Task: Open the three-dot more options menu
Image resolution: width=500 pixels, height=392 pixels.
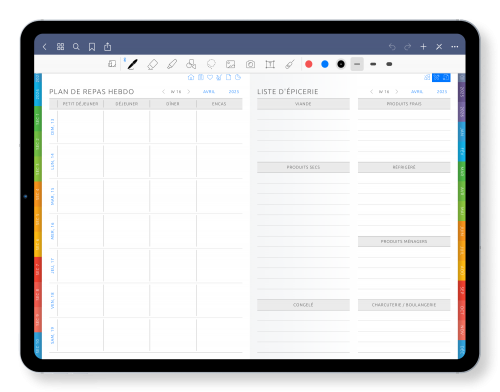Action: click(455, 47)
